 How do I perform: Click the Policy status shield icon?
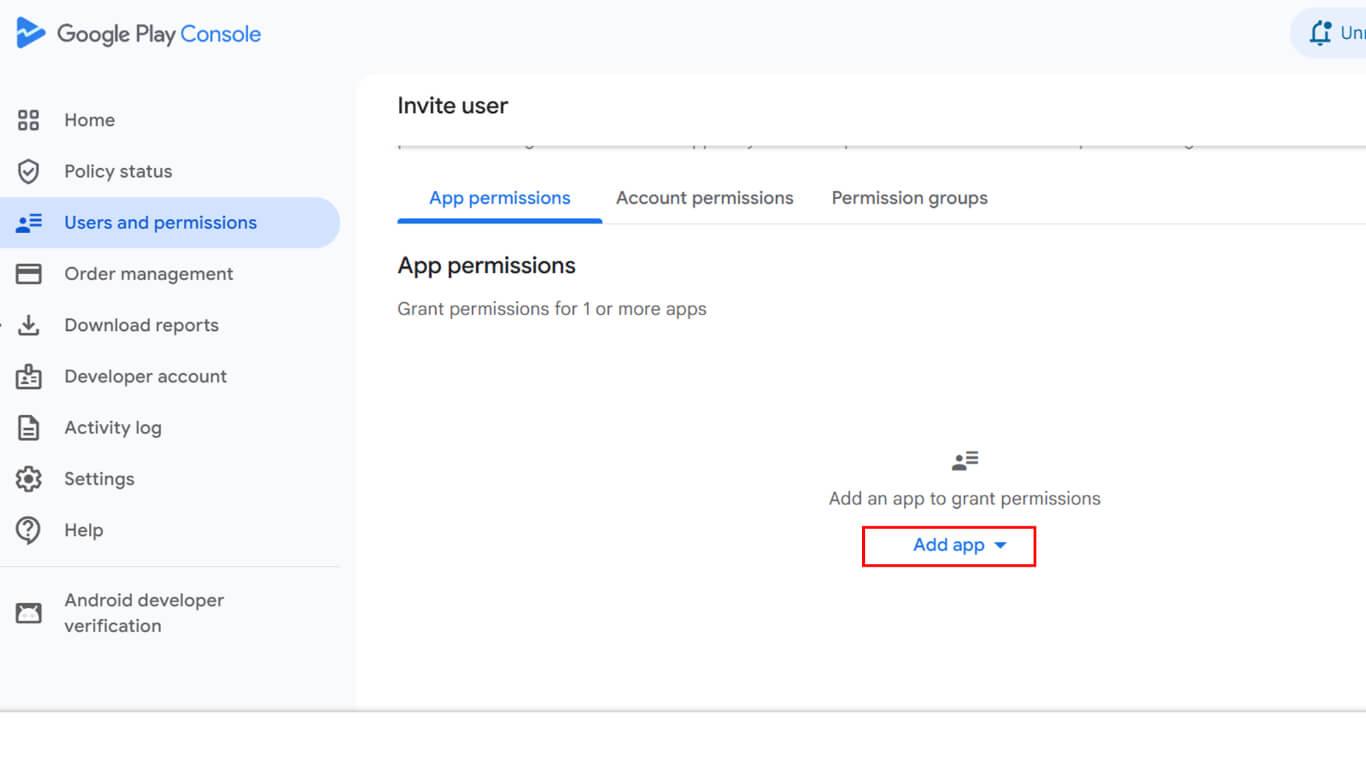(29, 172)
